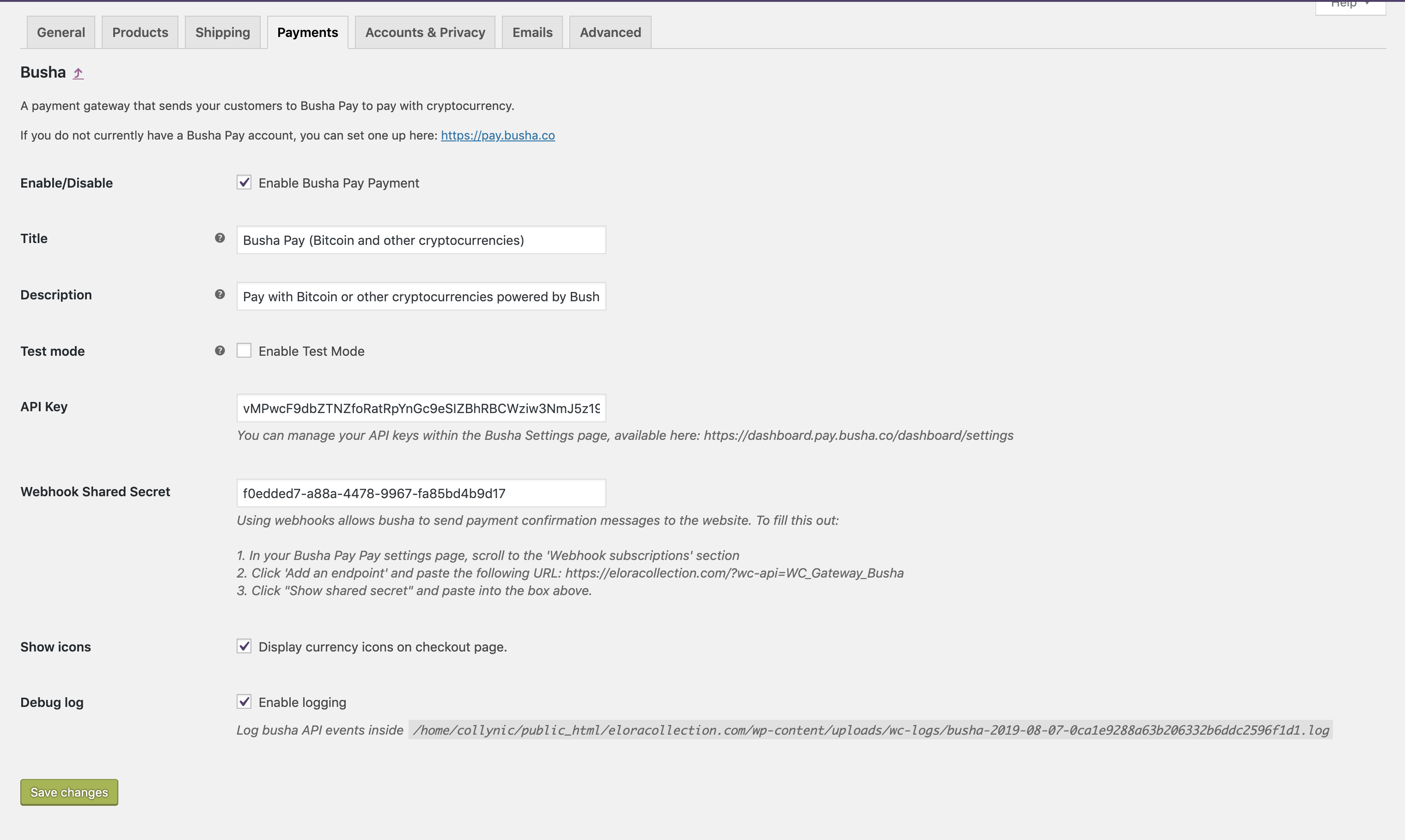
Task: Toggle Enable Busha Pay Payment checkbox
Action: coord(244,182)
